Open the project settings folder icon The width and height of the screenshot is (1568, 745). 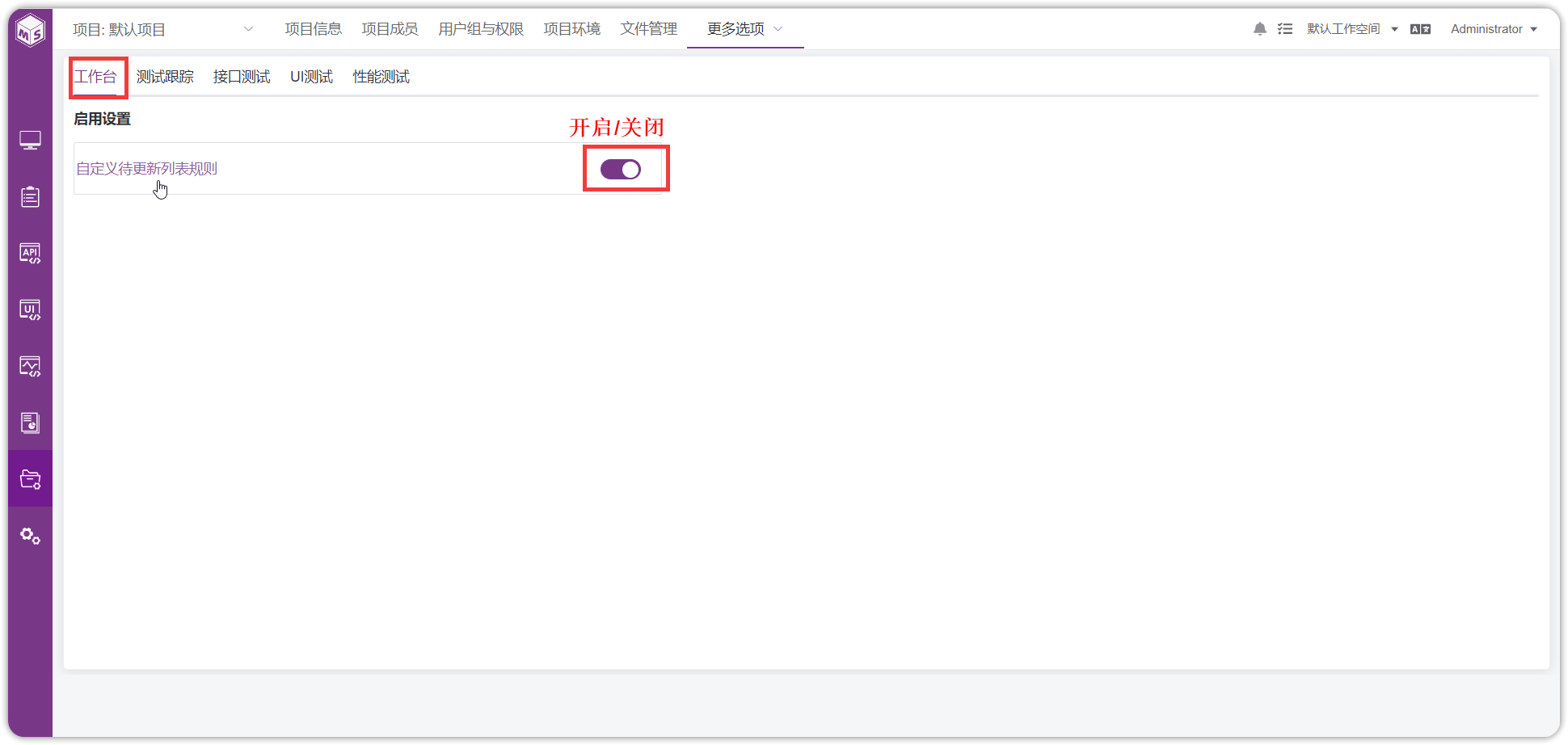point(31,479)
